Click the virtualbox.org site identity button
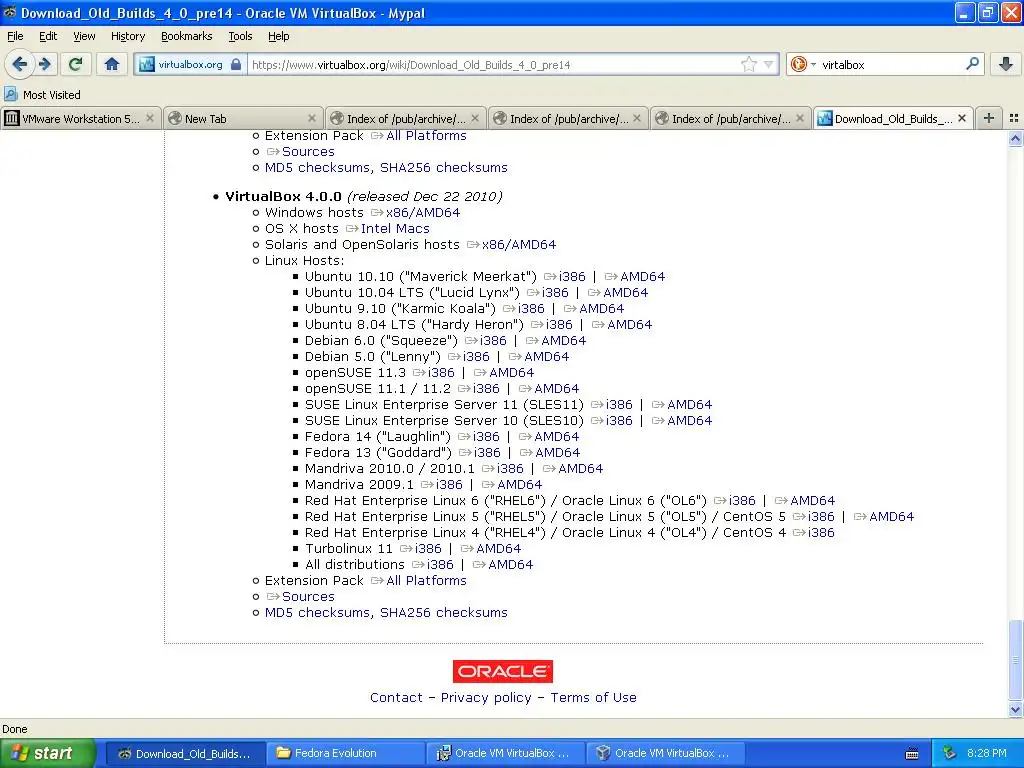Image resolution: width=1024 pixels, height=768 pixels. coord(190,64)
